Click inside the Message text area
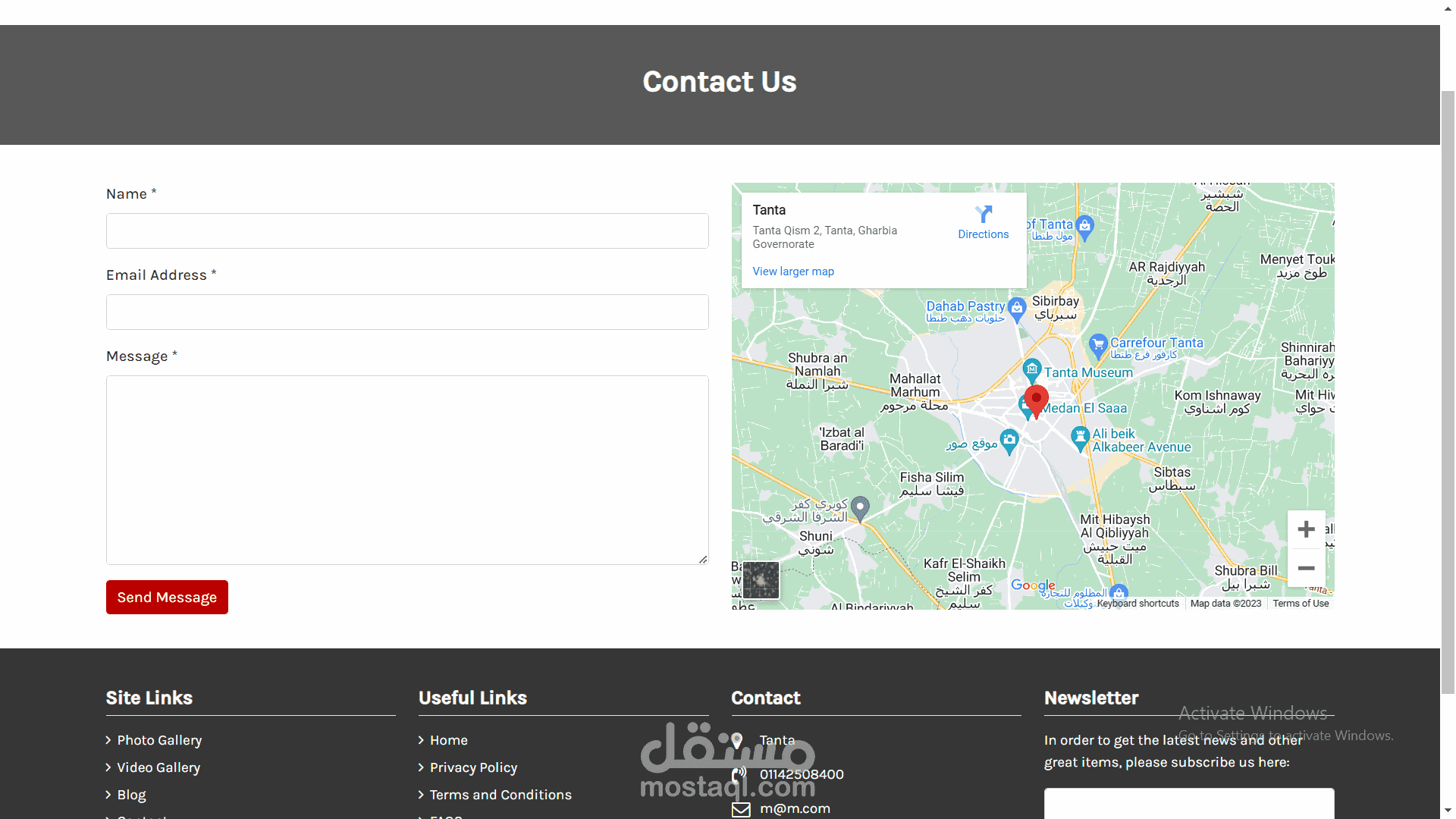This screenshot has height=819, width=1456. coord(407,470)
